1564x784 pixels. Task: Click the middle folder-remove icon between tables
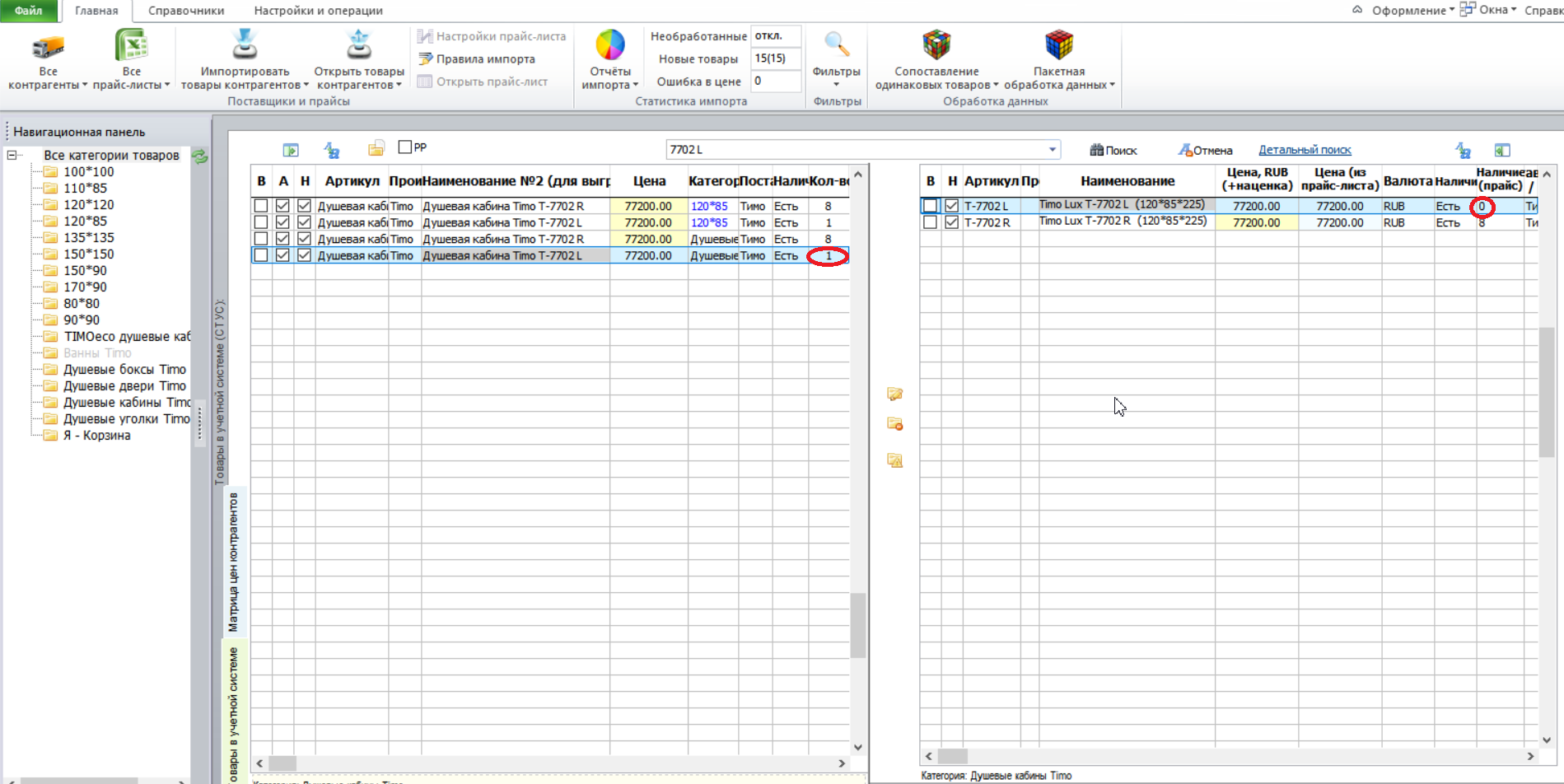pos(895,424)
